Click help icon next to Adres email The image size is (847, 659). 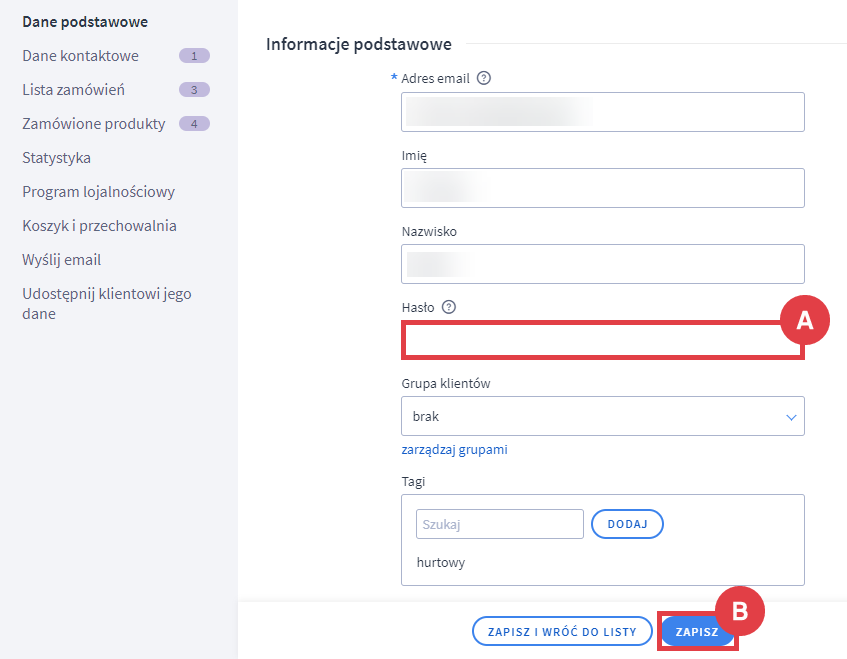click(484, 78)
